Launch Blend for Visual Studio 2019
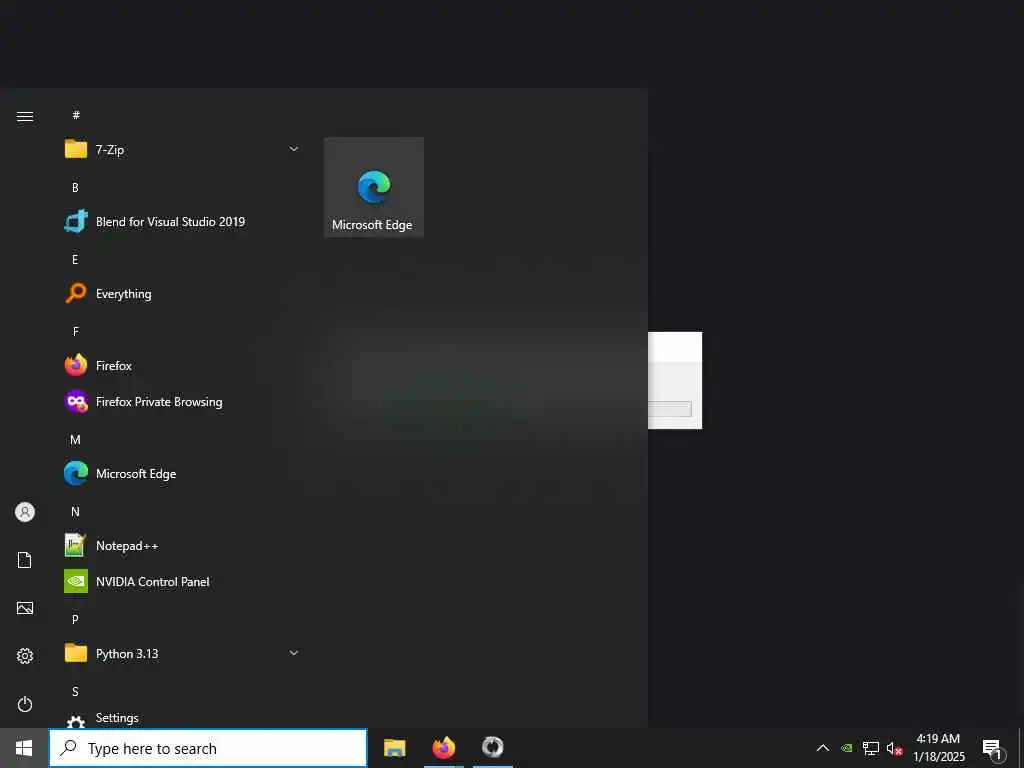 click(x=182, y=222)
